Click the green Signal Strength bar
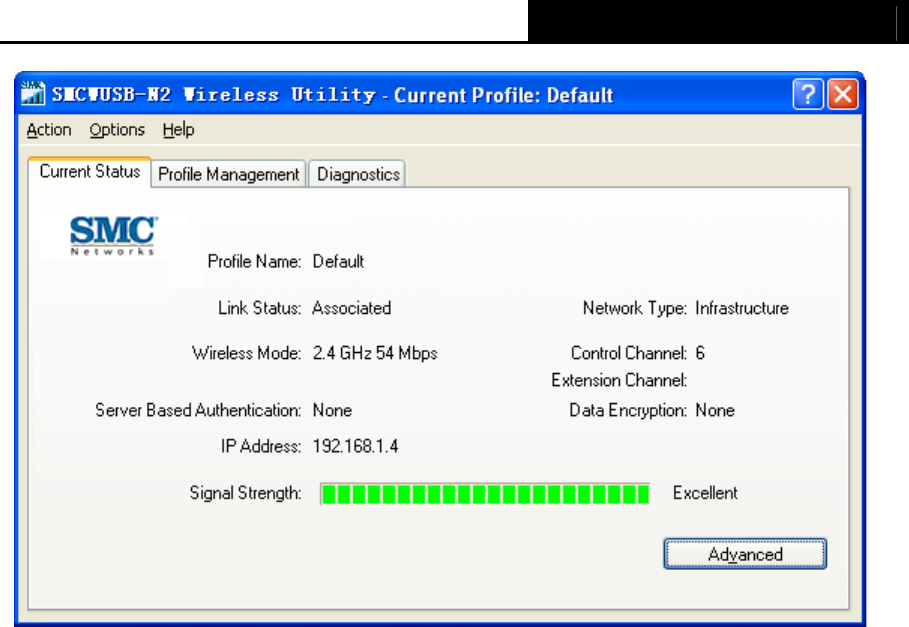The height and width of the screenshot is (627, 909). tap(485, 494)
